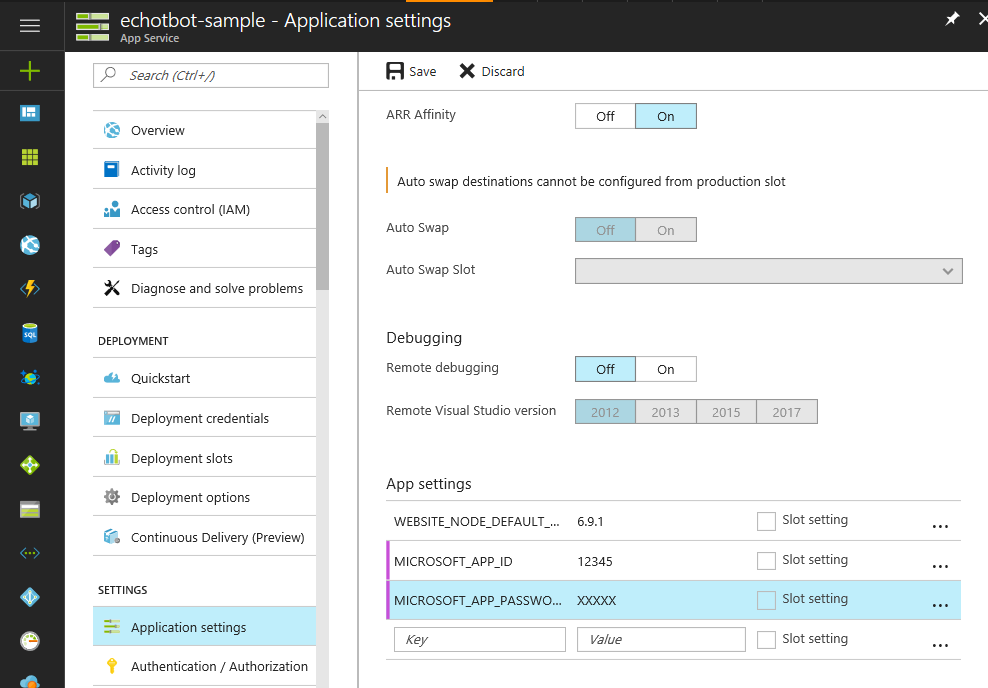Open ellipsis menu for empty Key row

point(940,645)
